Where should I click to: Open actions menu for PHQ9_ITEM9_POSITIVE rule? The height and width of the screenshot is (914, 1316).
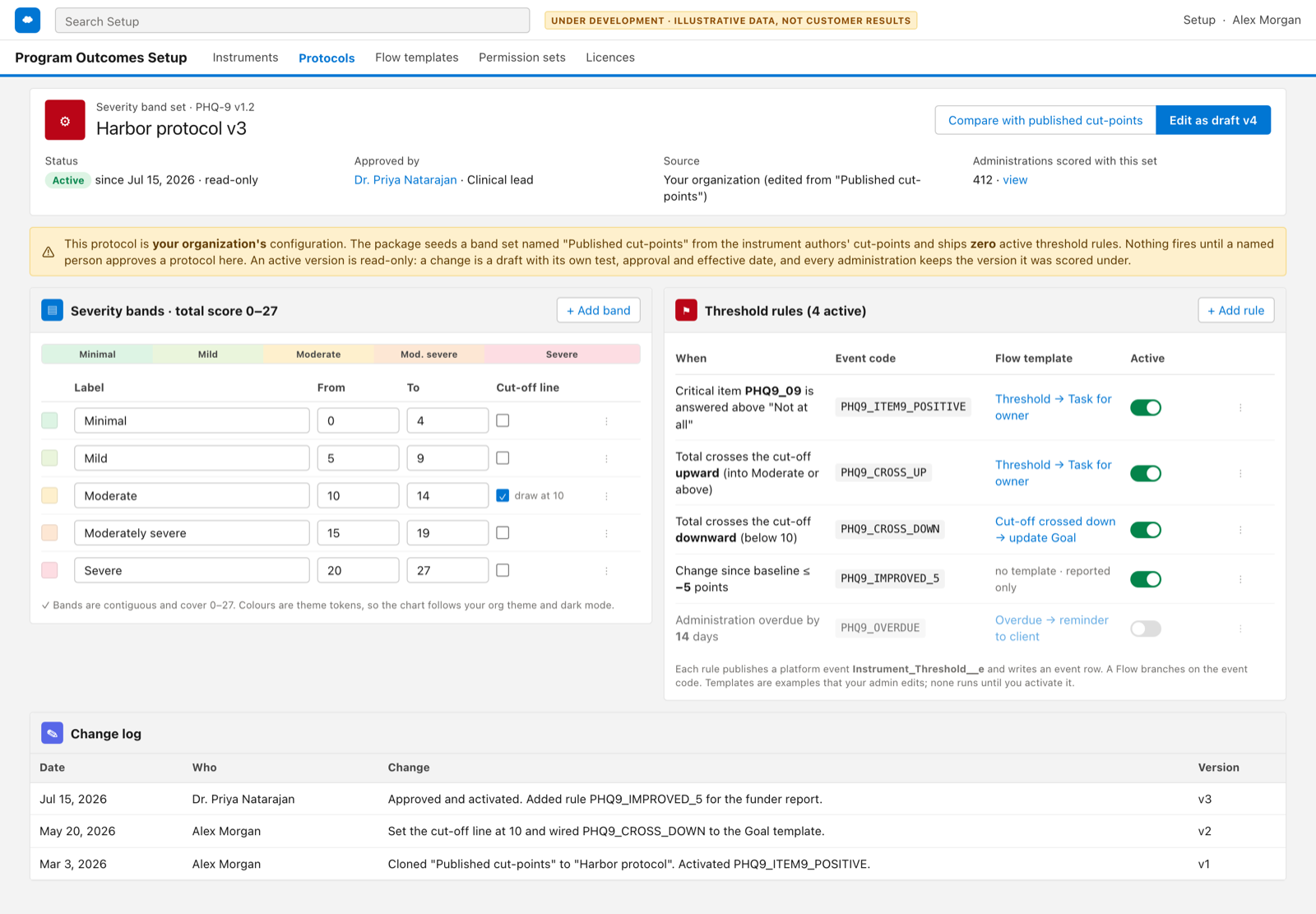coord(1240,407)
